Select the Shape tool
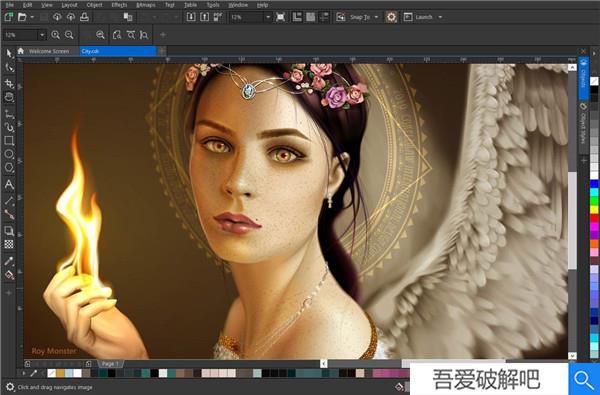 click(9, 68)
